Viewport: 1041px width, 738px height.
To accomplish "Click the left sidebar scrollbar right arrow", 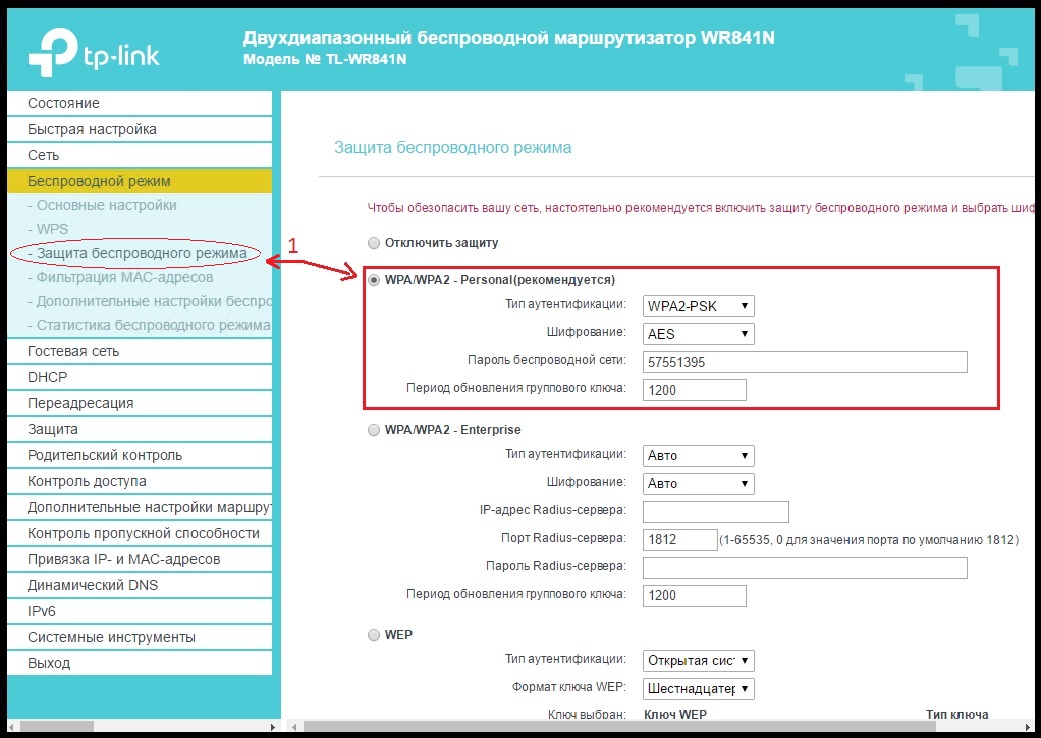I will click(x=273, y=727).
